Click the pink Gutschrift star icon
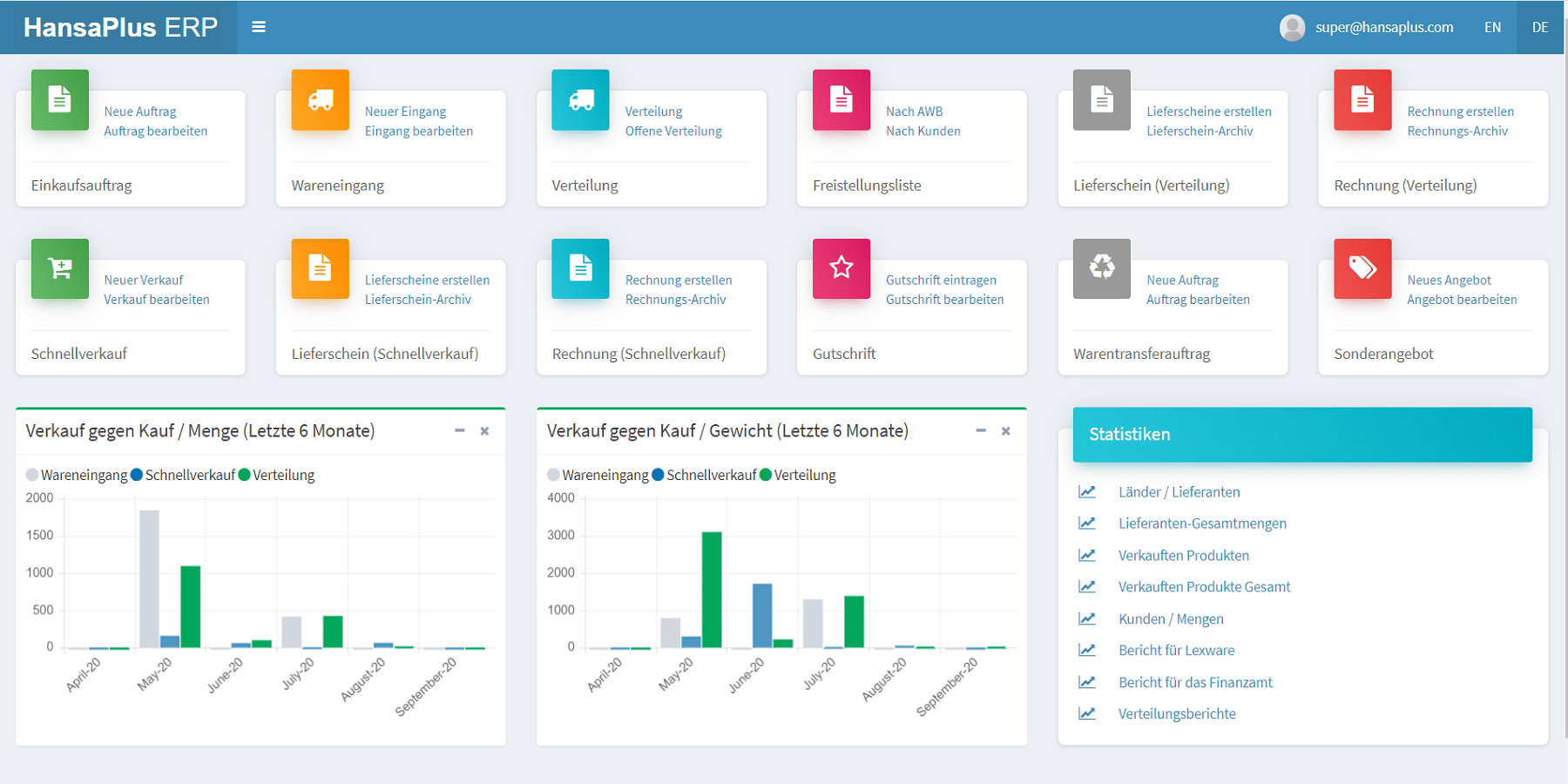Image resolution: width=1568 pixels, height=784 pixels. [x=841, y=268]
